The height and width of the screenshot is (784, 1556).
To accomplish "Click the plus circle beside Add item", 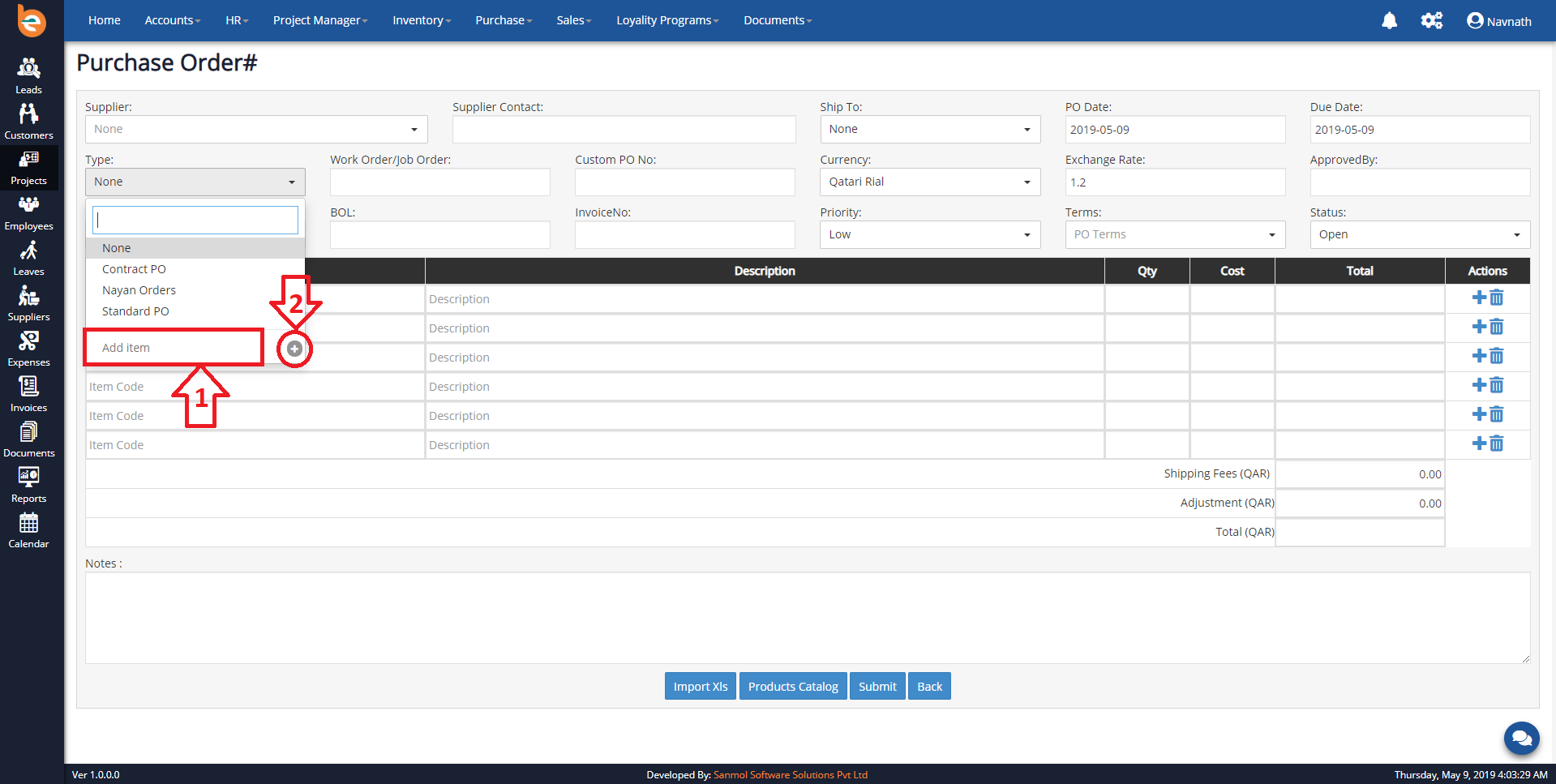I will point(294,349).
